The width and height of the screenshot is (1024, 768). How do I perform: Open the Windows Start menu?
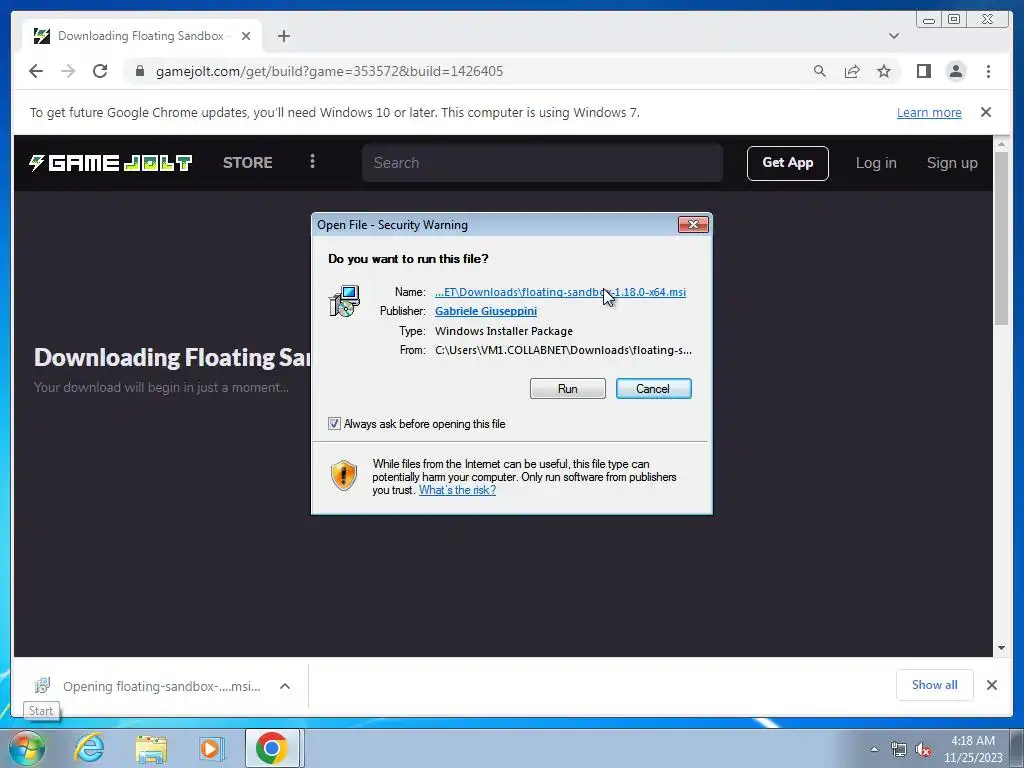(x=26, y=748)
